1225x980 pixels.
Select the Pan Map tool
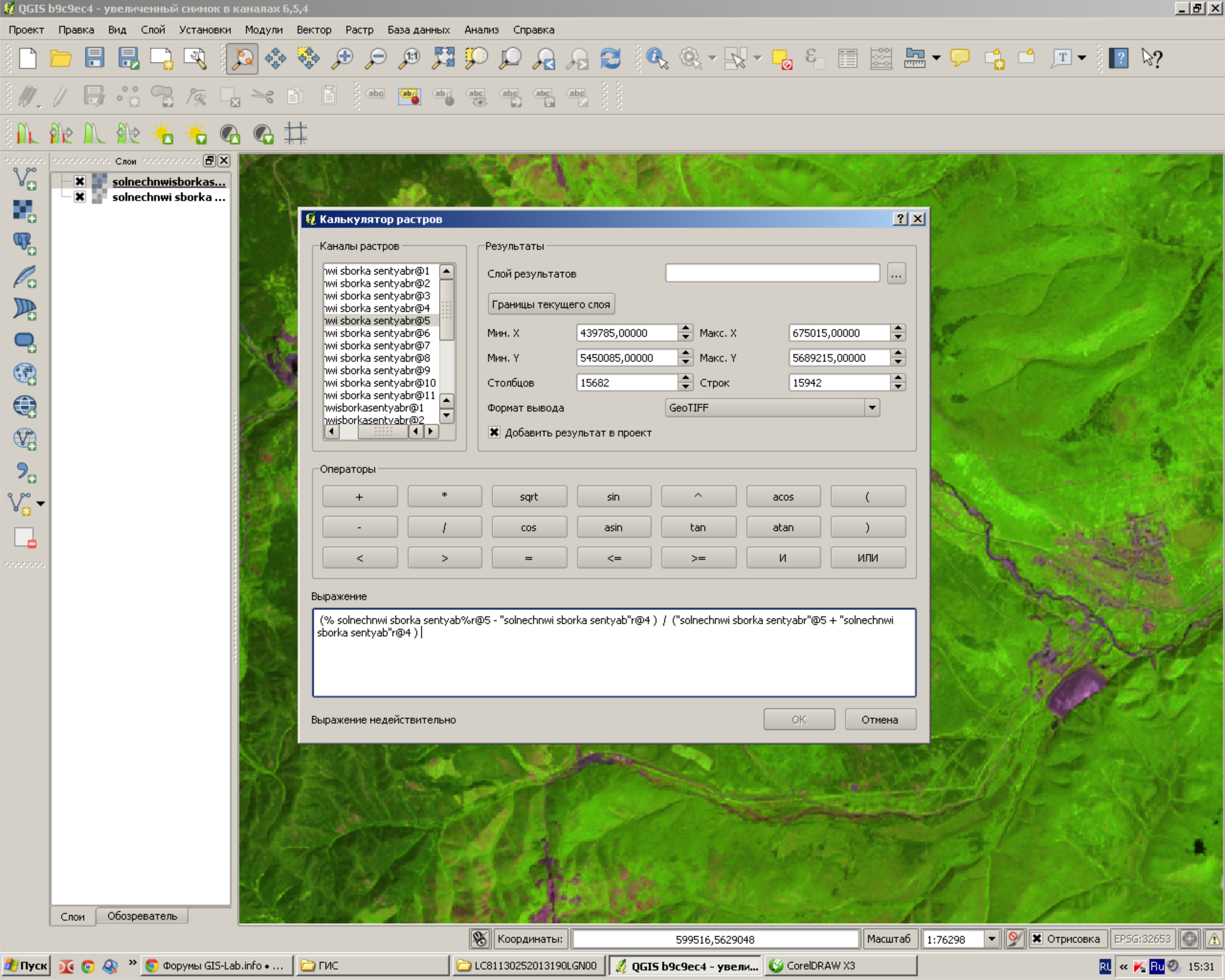pyautogui.click(x=276, y=58)
